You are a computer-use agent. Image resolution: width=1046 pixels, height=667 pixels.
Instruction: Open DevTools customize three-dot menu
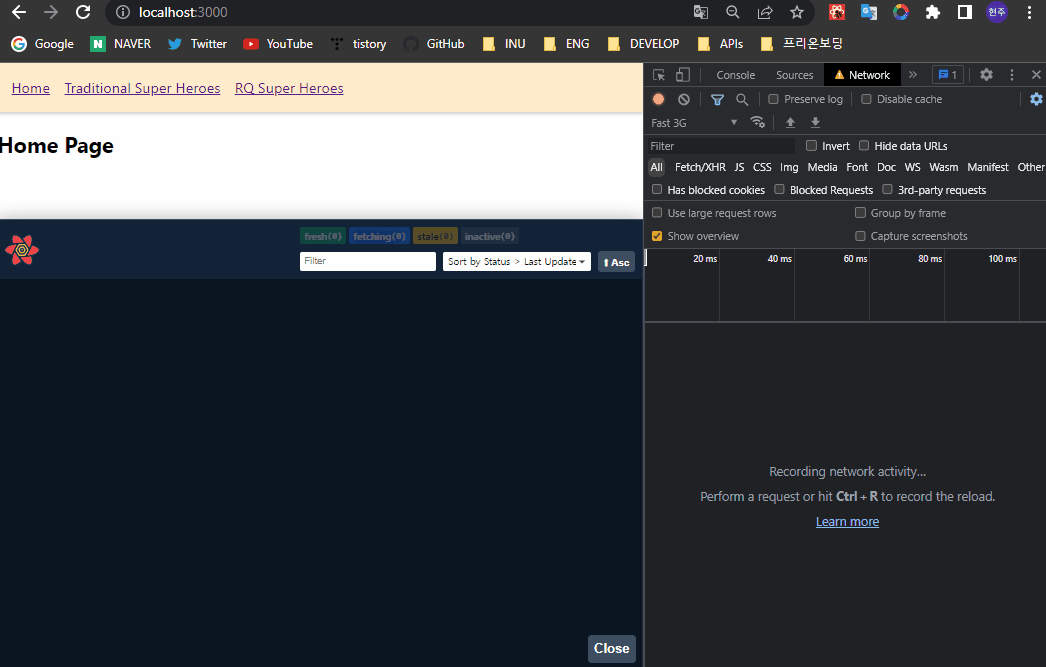point(1011,75)
